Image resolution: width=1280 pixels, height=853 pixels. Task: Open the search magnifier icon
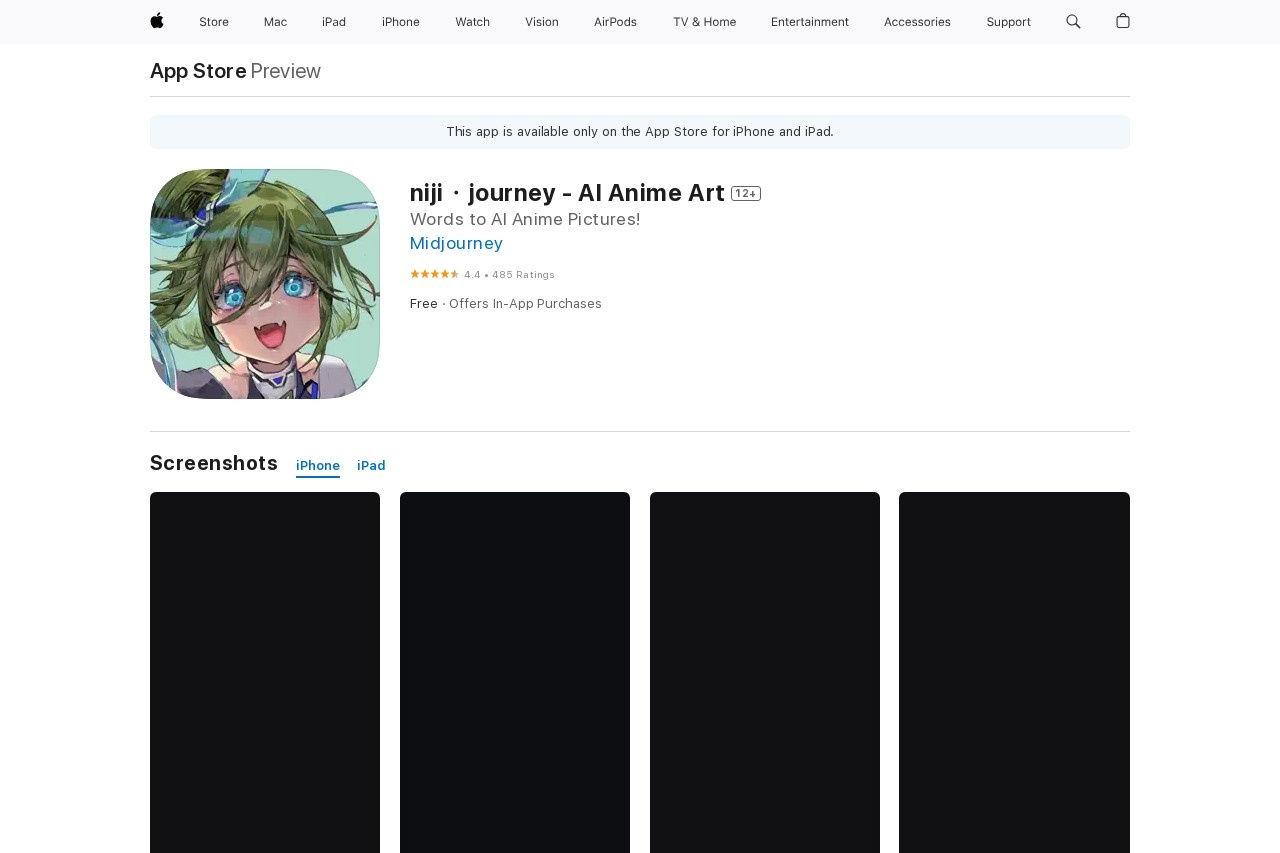1073,21
